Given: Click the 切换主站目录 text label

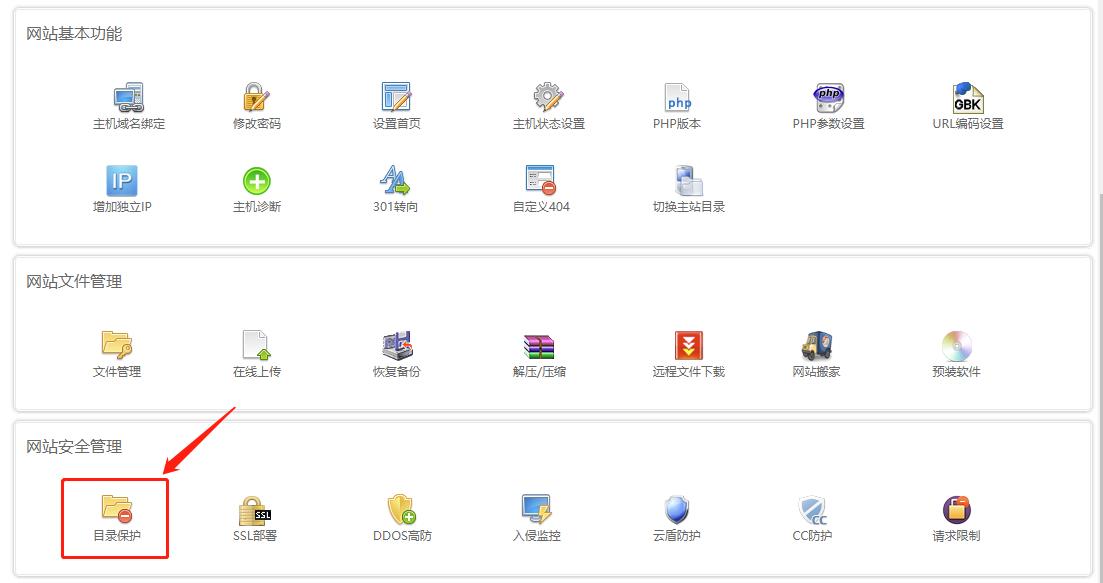Looking at the screenshot, I should point(689,207).
